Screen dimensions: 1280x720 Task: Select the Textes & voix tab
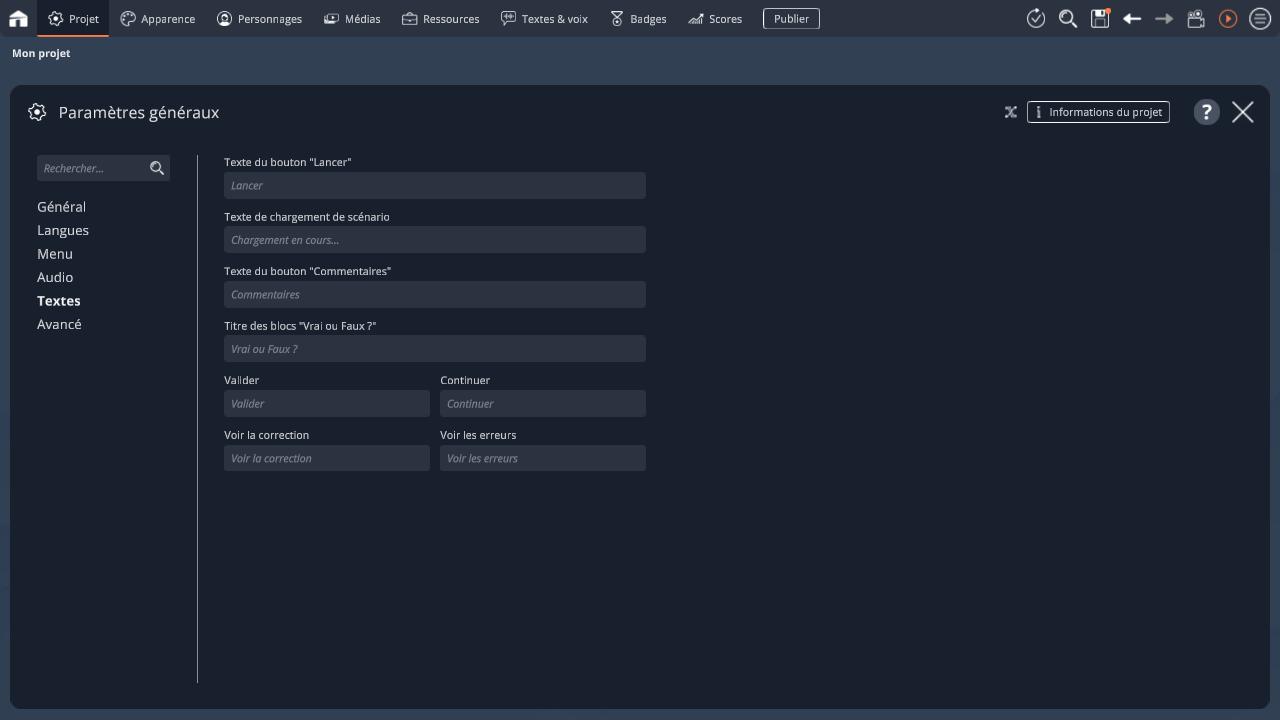544,18
